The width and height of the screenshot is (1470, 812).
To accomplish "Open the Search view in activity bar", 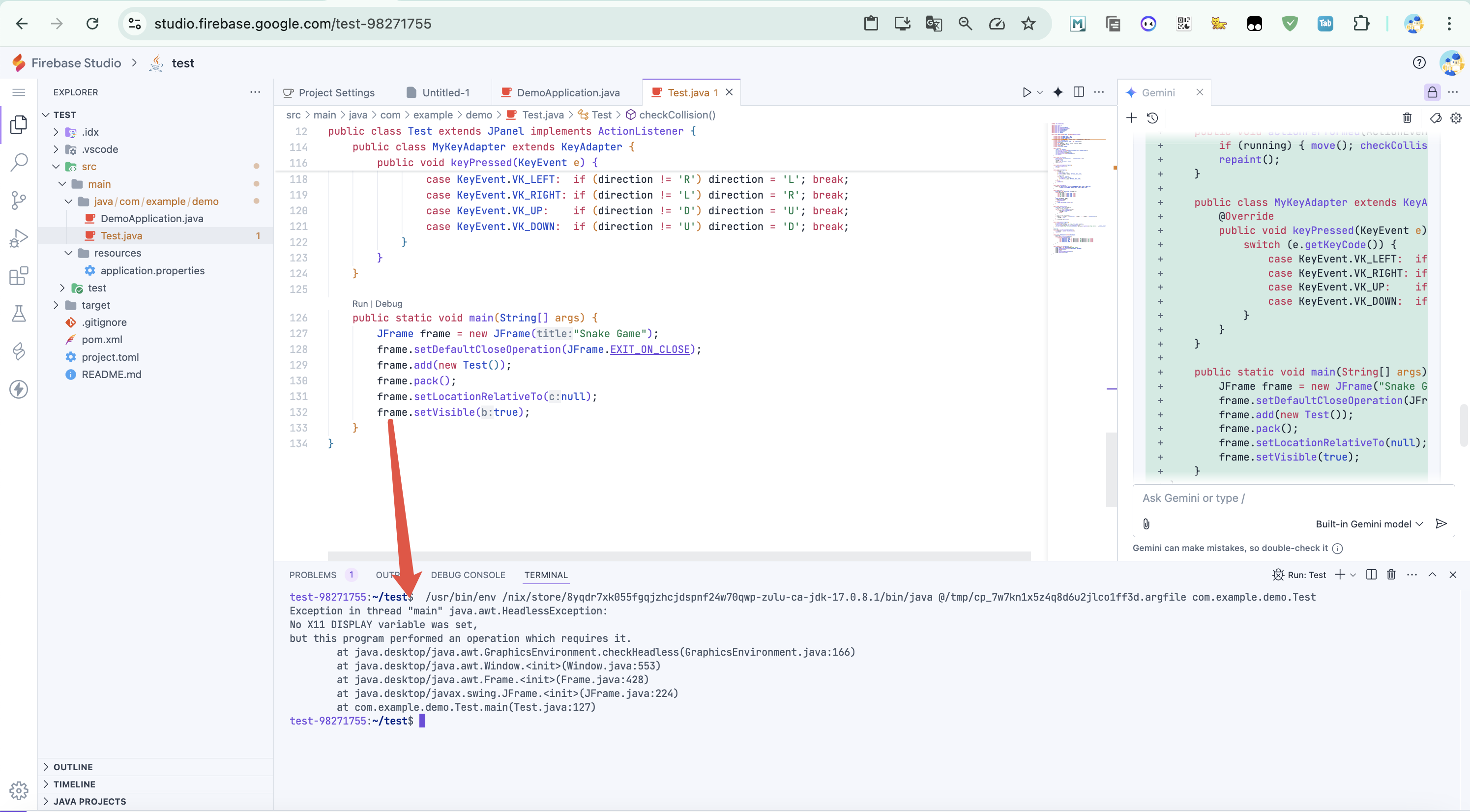I will (19, 162).
